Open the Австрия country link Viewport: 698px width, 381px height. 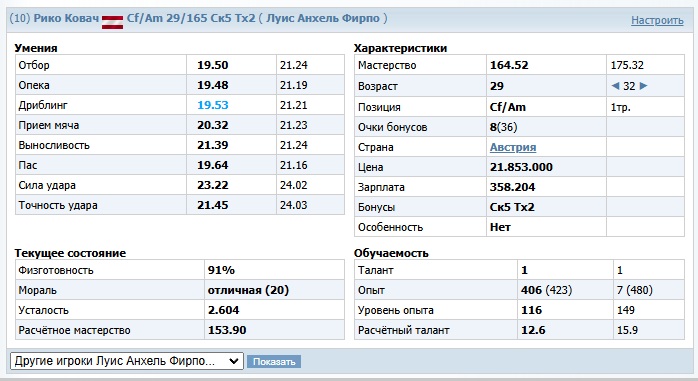tap(513, 147)
